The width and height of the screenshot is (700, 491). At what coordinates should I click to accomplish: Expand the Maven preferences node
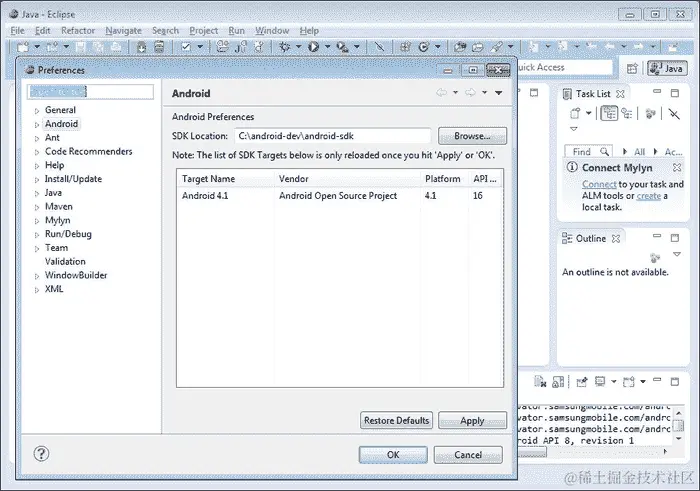(x=37, y=207)
